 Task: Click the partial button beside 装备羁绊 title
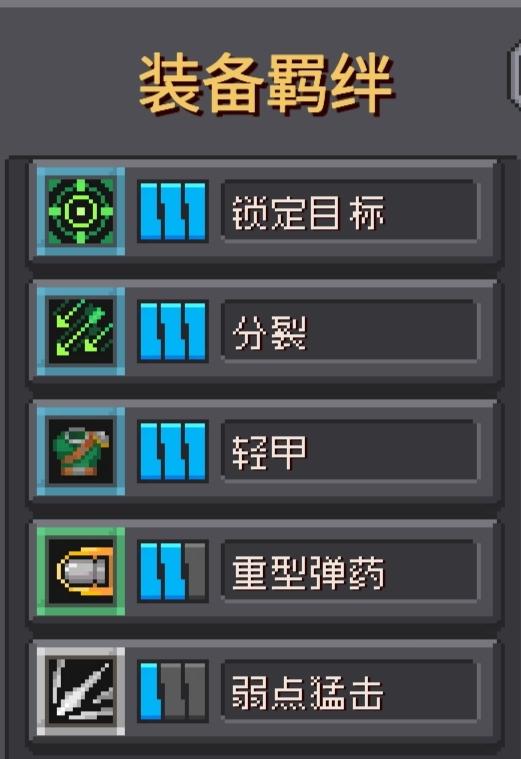coord(514,73)
